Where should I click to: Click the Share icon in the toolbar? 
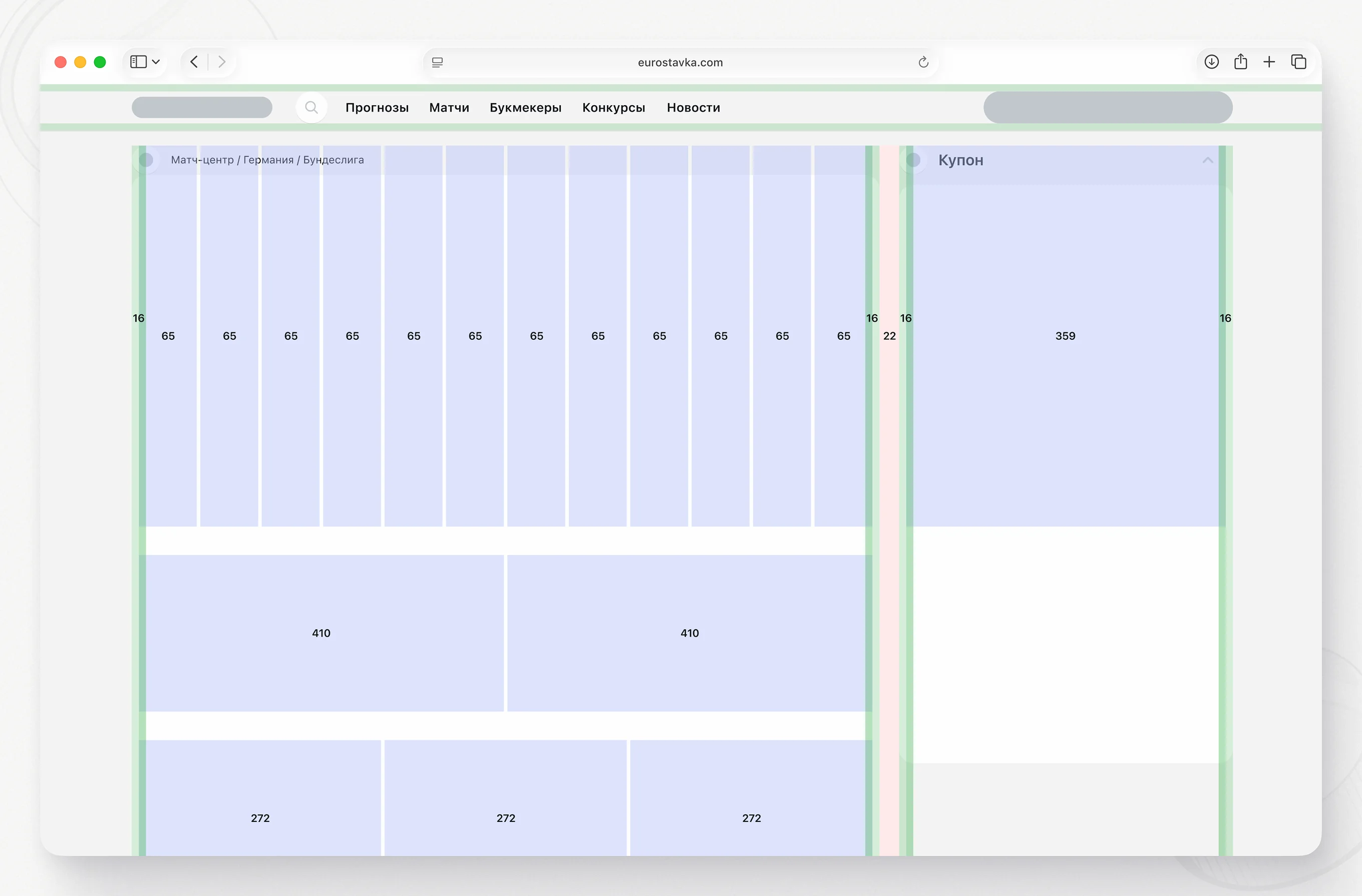pyautogui.click(x=1240, y=62)
